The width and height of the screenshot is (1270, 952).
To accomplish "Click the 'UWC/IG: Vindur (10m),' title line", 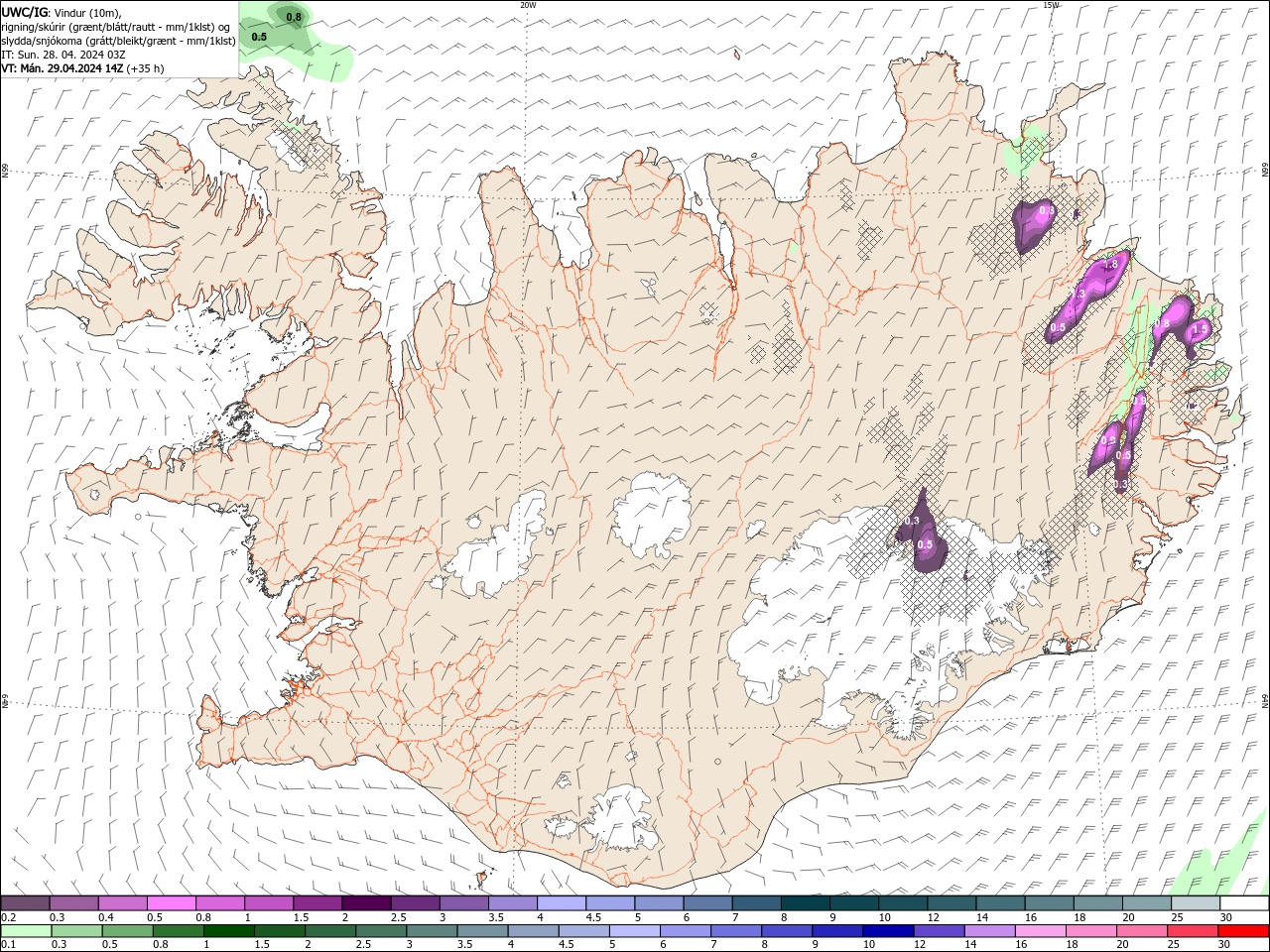I will [61, 12].
